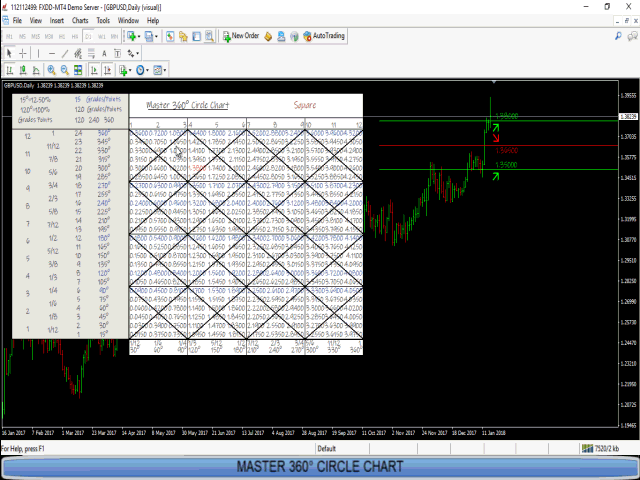Switch to the D1 timeframe

point(88,36)
